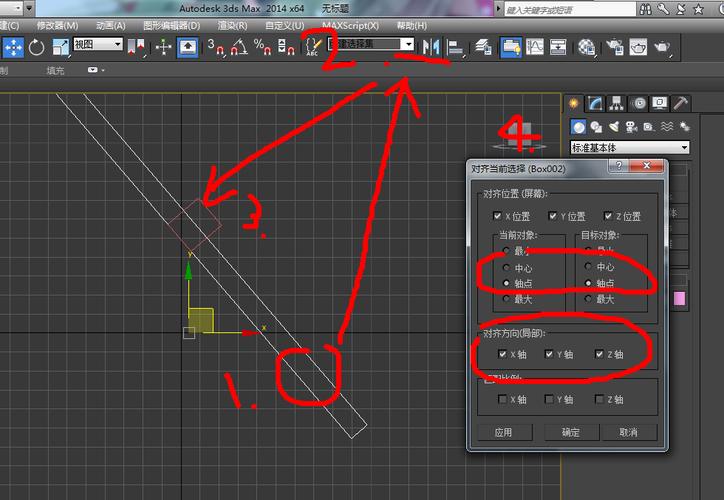Expand the named selection sets dropdown

click(407, 45)
